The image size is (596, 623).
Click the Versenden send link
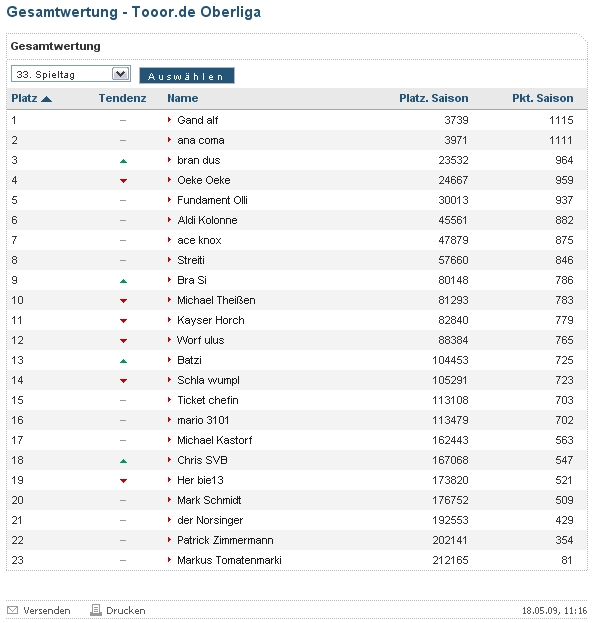pyautogui.click(x=47, y=610)
